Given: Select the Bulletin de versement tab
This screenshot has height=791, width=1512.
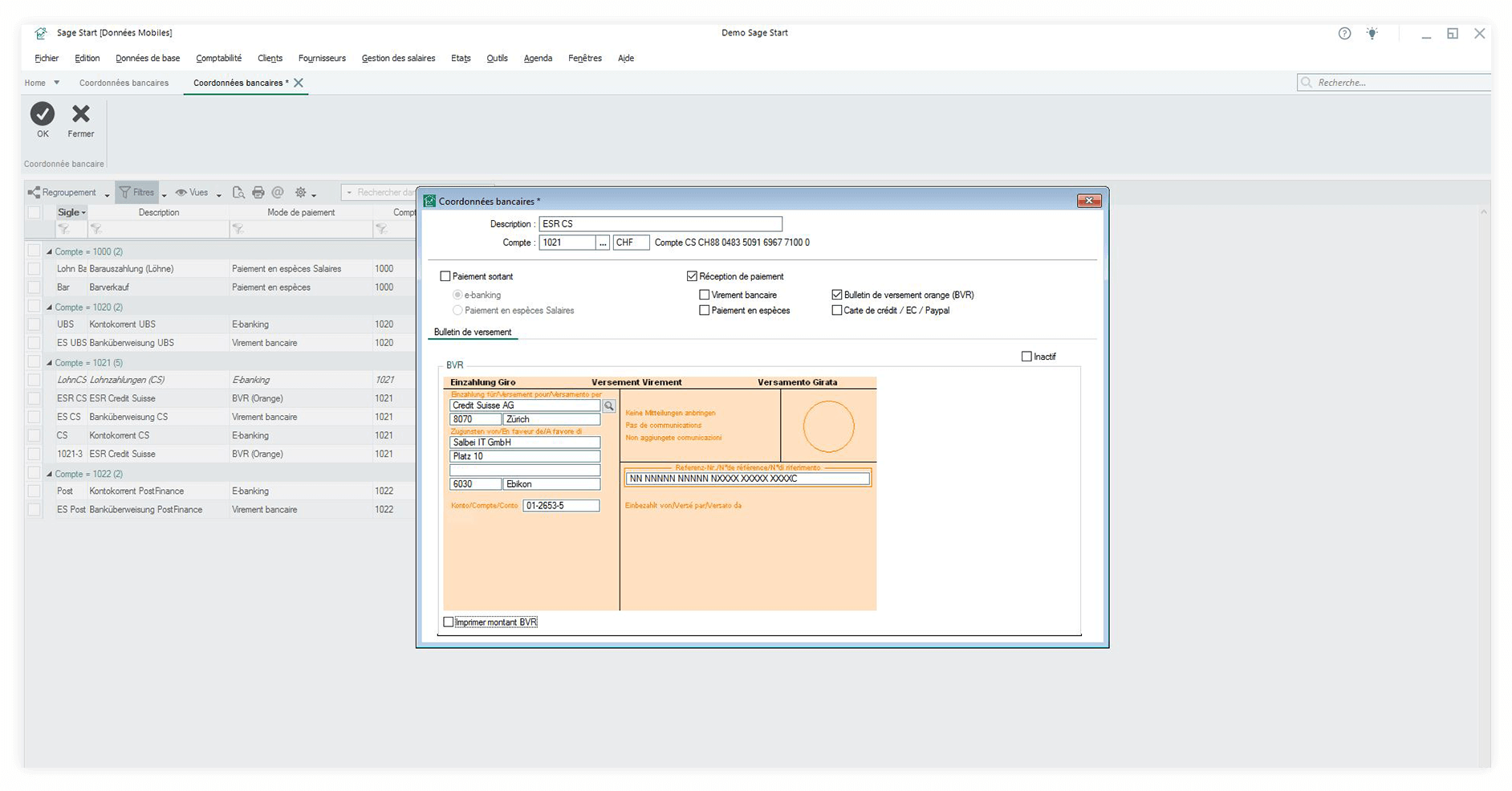Looking at the screenshot, I should click(x=473, y=332).
